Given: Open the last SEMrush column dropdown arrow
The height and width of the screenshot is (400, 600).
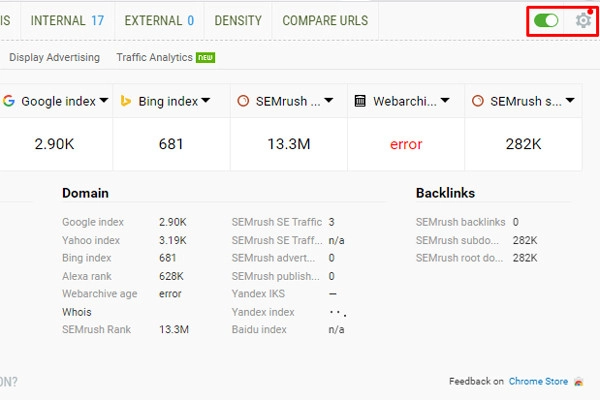Looking at the screenshot, I should point(569,101).
